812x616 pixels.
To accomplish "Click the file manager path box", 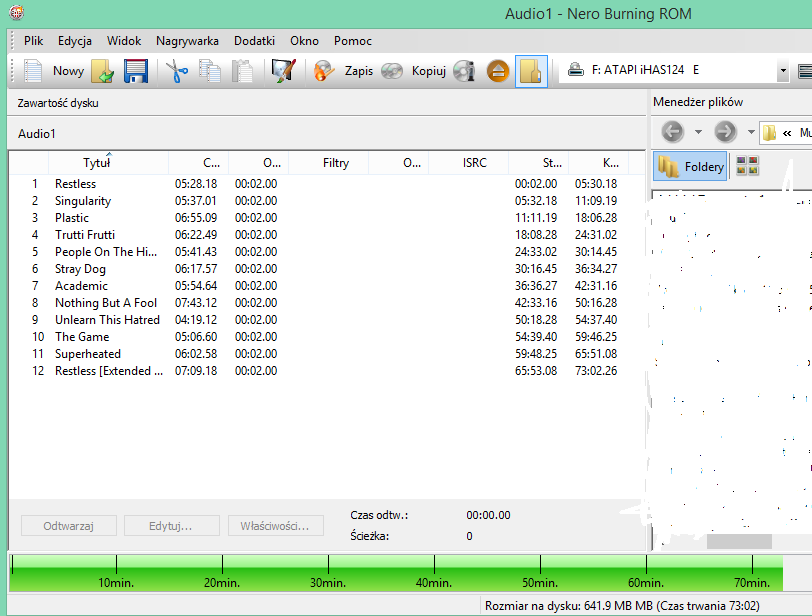I will pyautogui.click(x=786, y=133).
